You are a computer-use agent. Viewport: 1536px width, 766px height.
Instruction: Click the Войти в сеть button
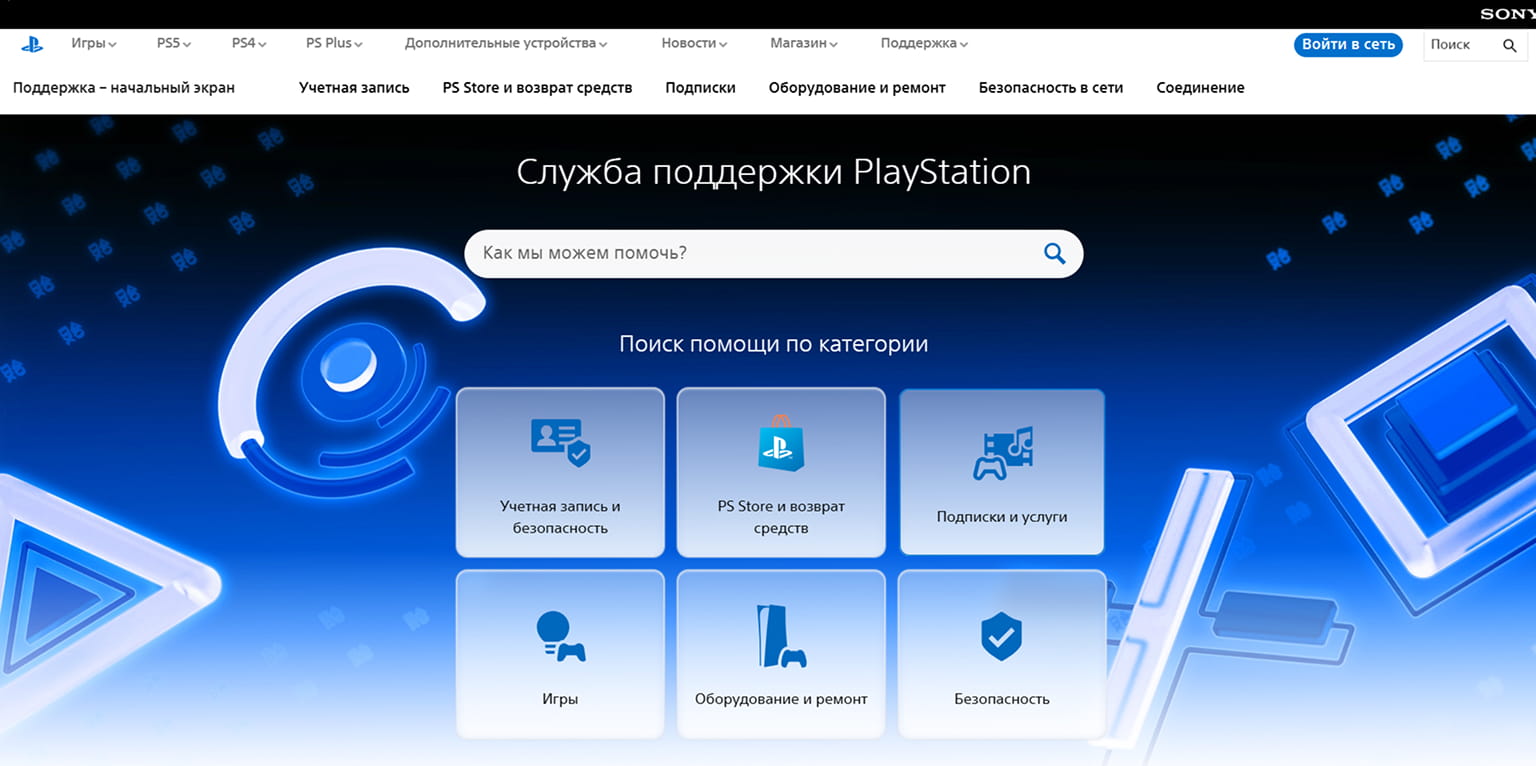[1347, 44]
